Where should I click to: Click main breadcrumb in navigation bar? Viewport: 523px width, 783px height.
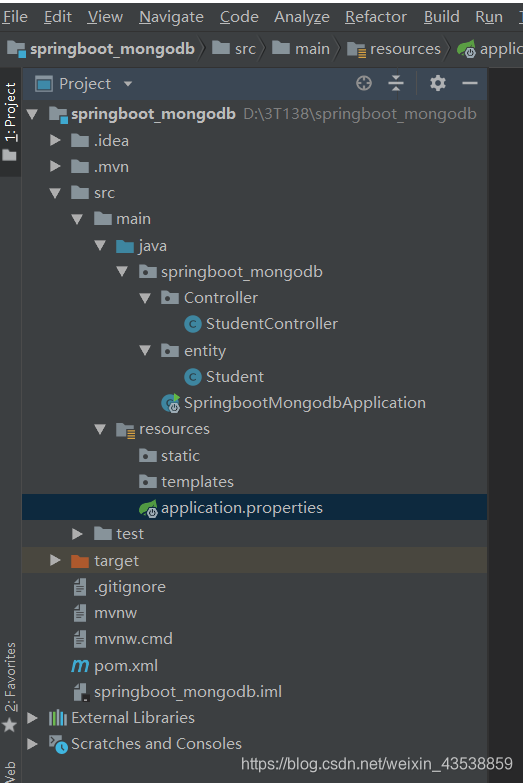pyautogui.click(x=301, y=49)
